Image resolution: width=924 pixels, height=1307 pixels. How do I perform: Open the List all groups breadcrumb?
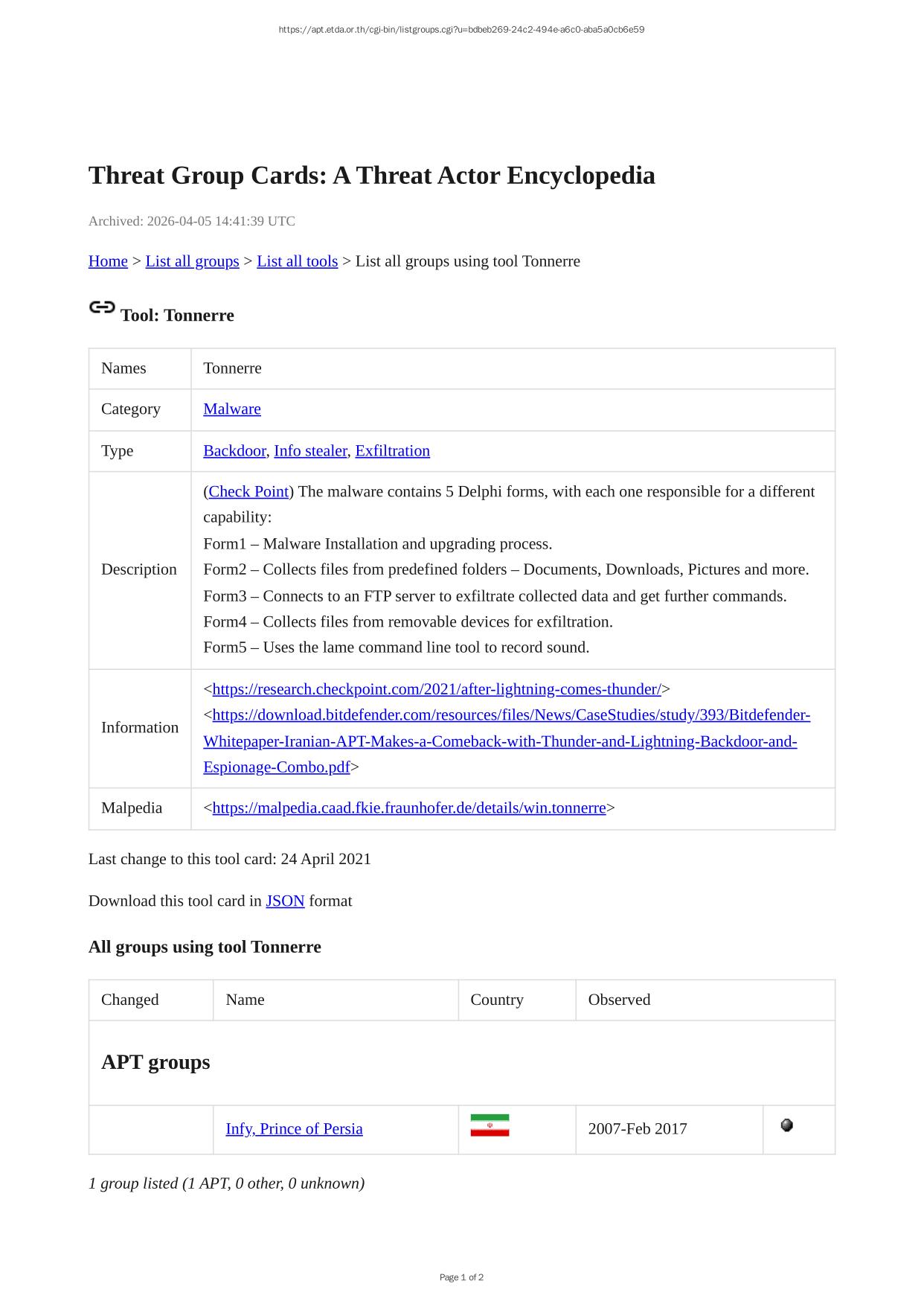pos(192,261)
